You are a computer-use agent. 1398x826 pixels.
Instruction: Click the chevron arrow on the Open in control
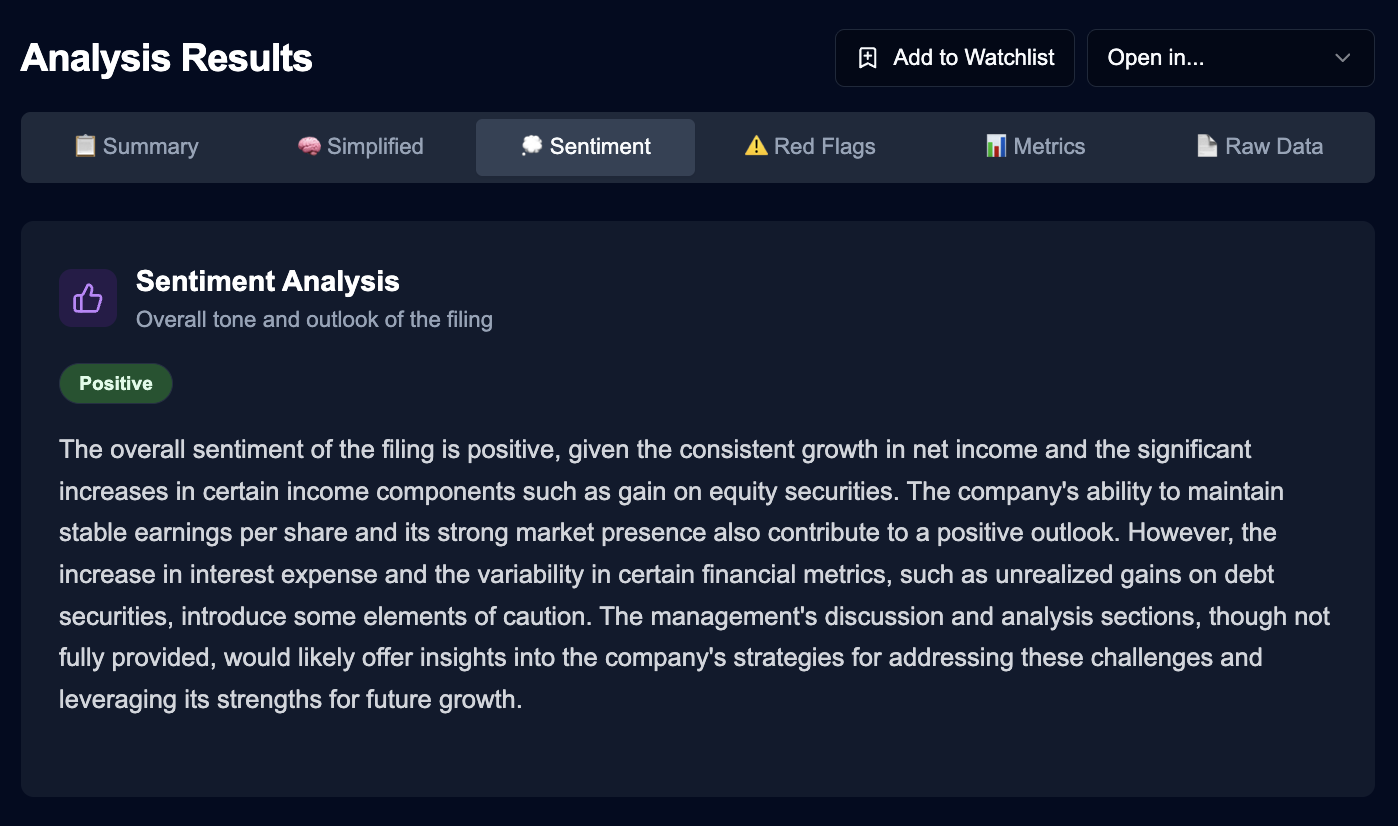pos(1343,58)
